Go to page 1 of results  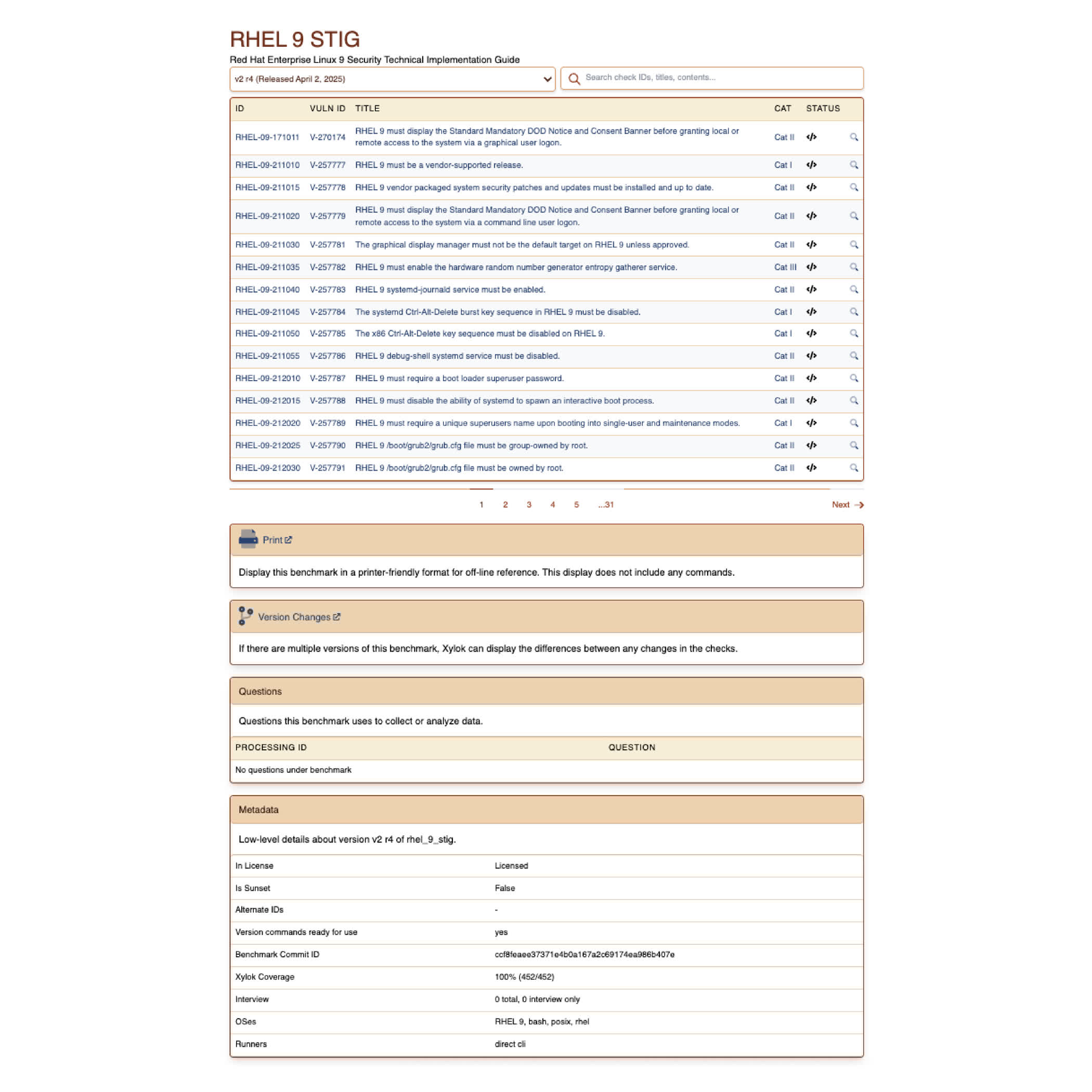481,505
